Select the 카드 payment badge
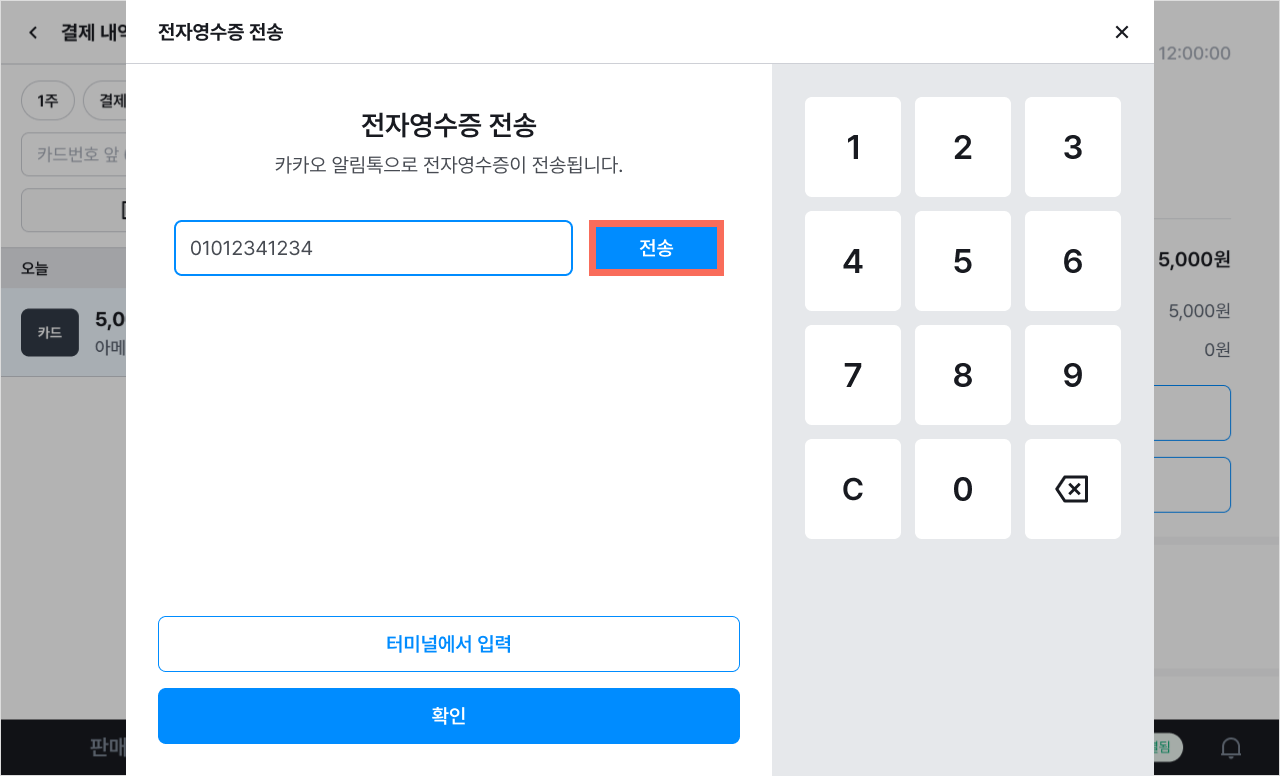The height and width of the screenshot is (776, 1280). [49, 333]
